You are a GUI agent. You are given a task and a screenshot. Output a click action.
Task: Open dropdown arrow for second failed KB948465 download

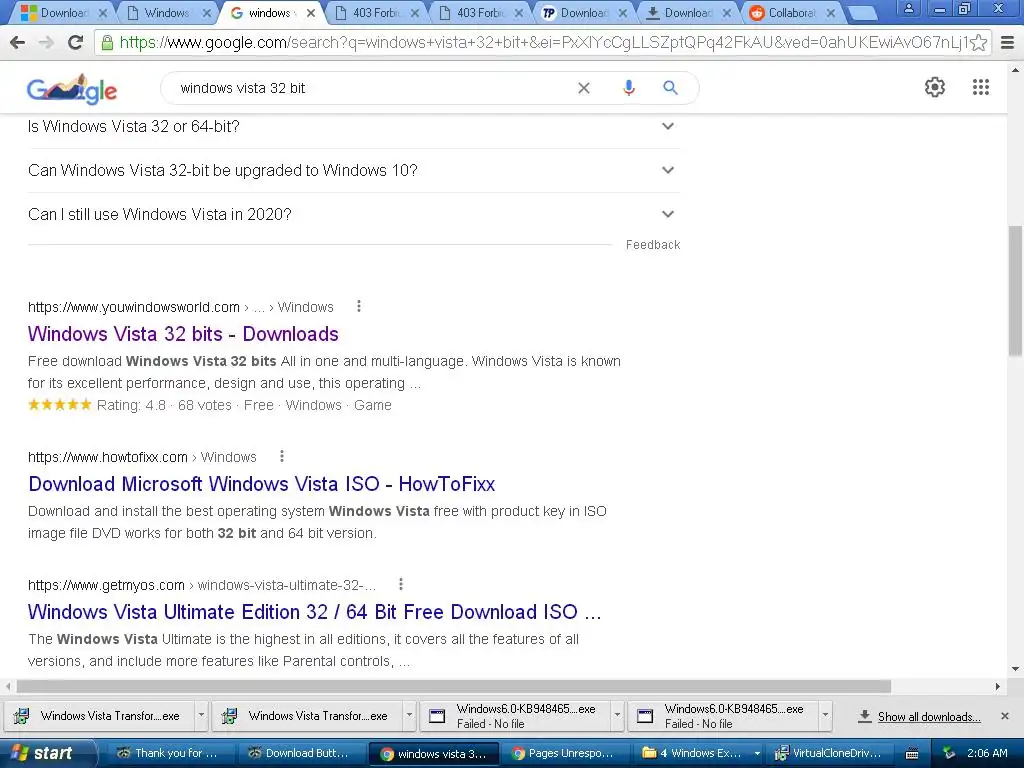(x=825, y=715)
